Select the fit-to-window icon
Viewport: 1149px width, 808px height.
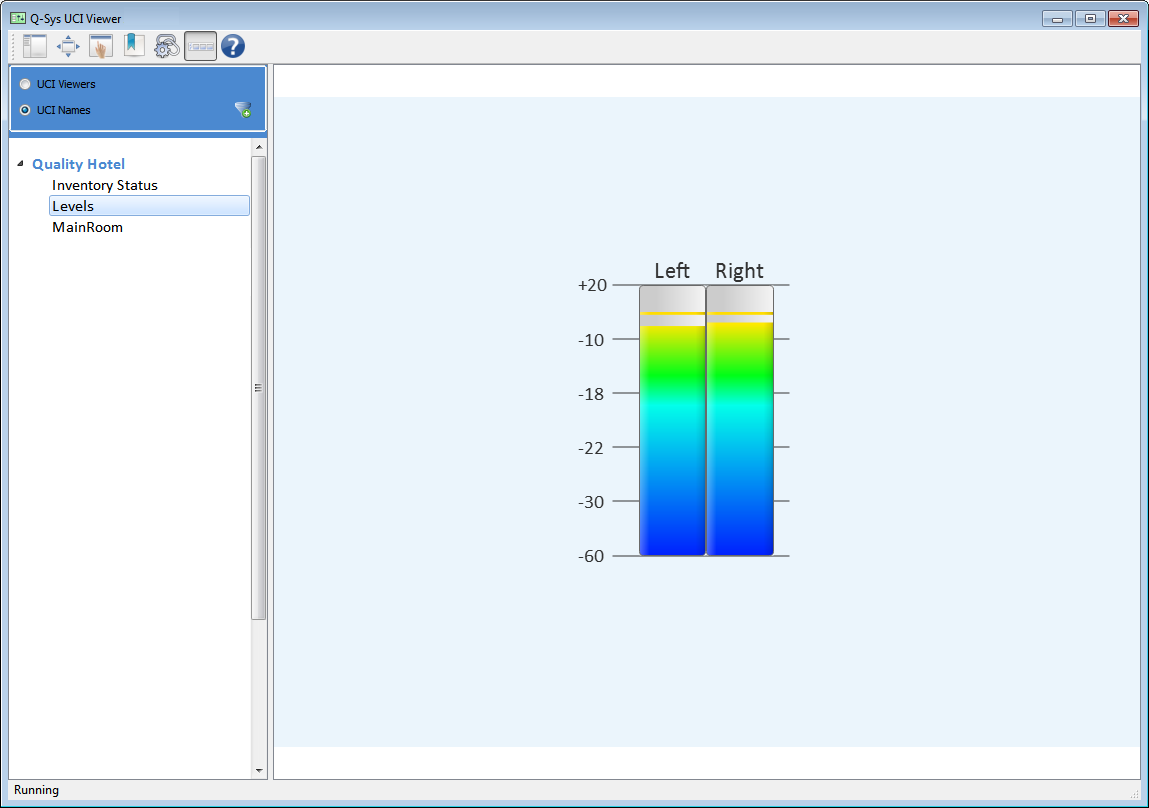point(67,45)
